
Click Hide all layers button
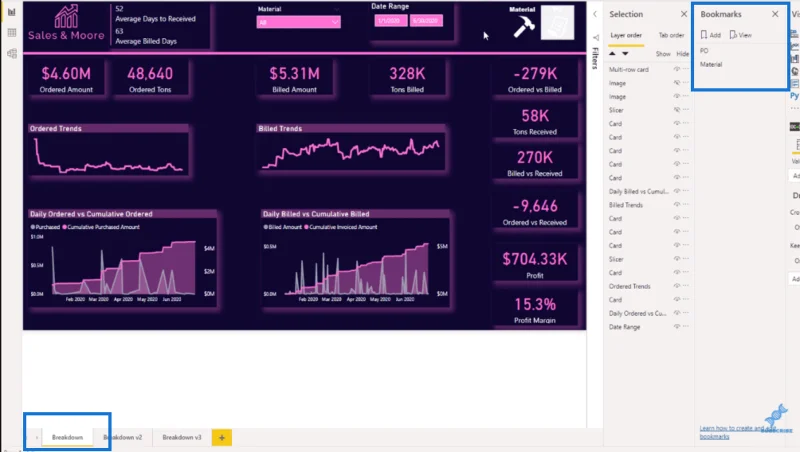(x=682, y=54)
